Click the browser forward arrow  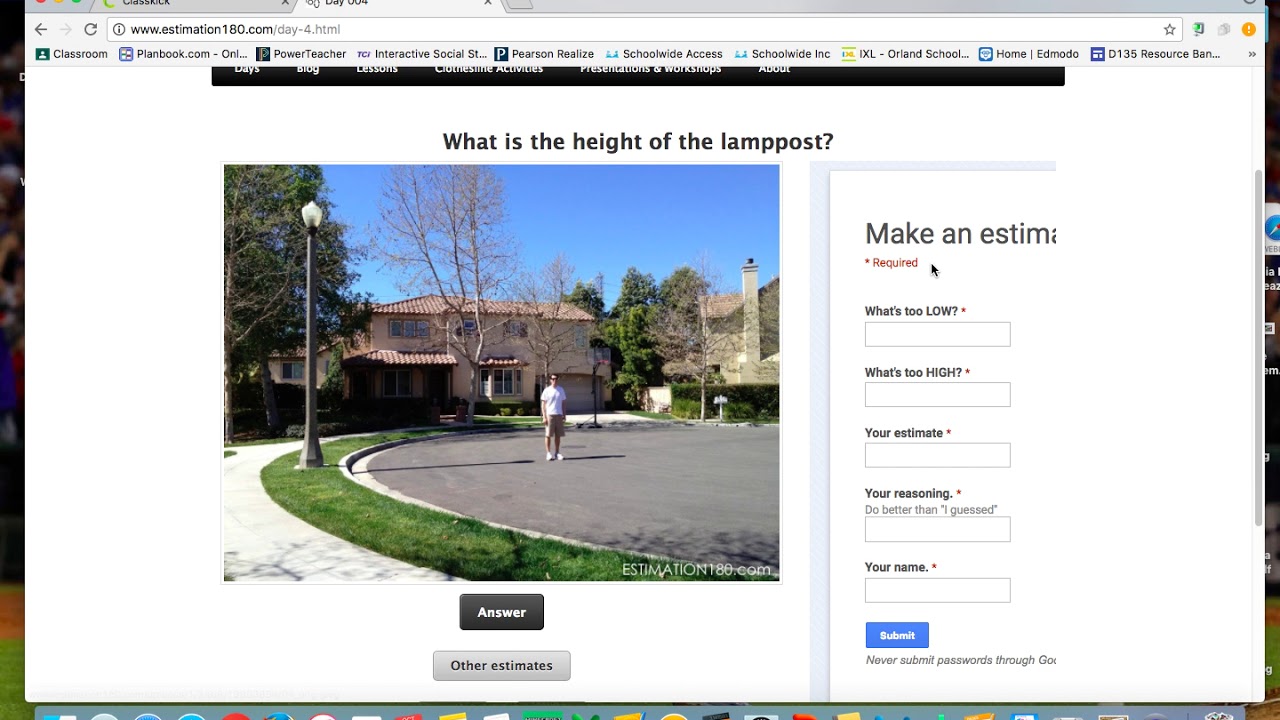click(65, 29)
